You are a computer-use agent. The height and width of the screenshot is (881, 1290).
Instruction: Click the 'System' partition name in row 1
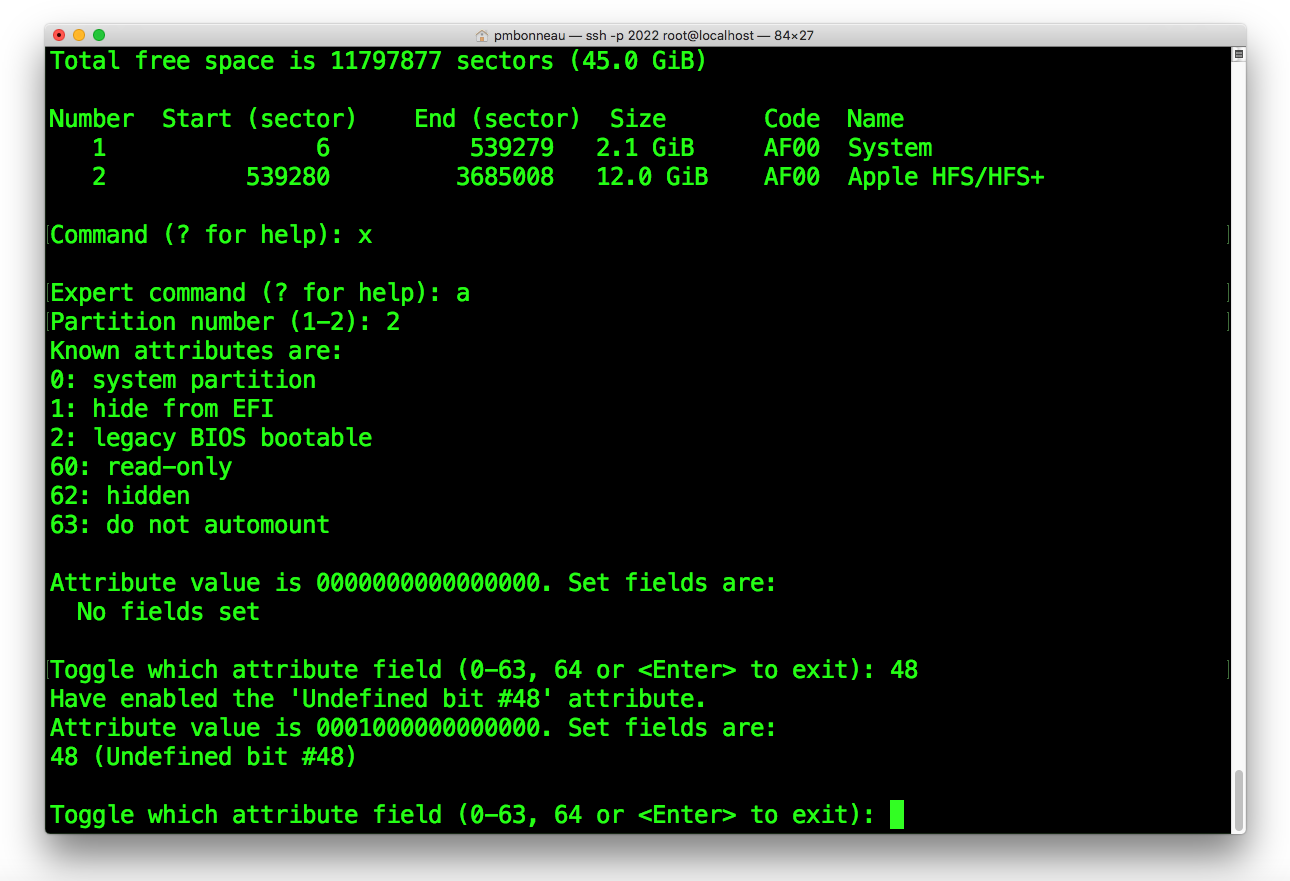pyautogui.click(x=890, y=148)
